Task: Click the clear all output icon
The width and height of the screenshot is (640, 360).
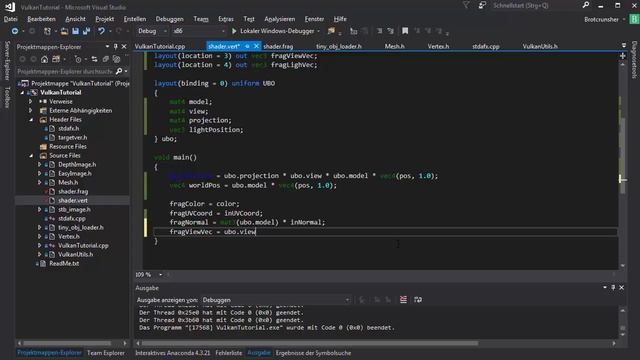Action: coord(403,300)
